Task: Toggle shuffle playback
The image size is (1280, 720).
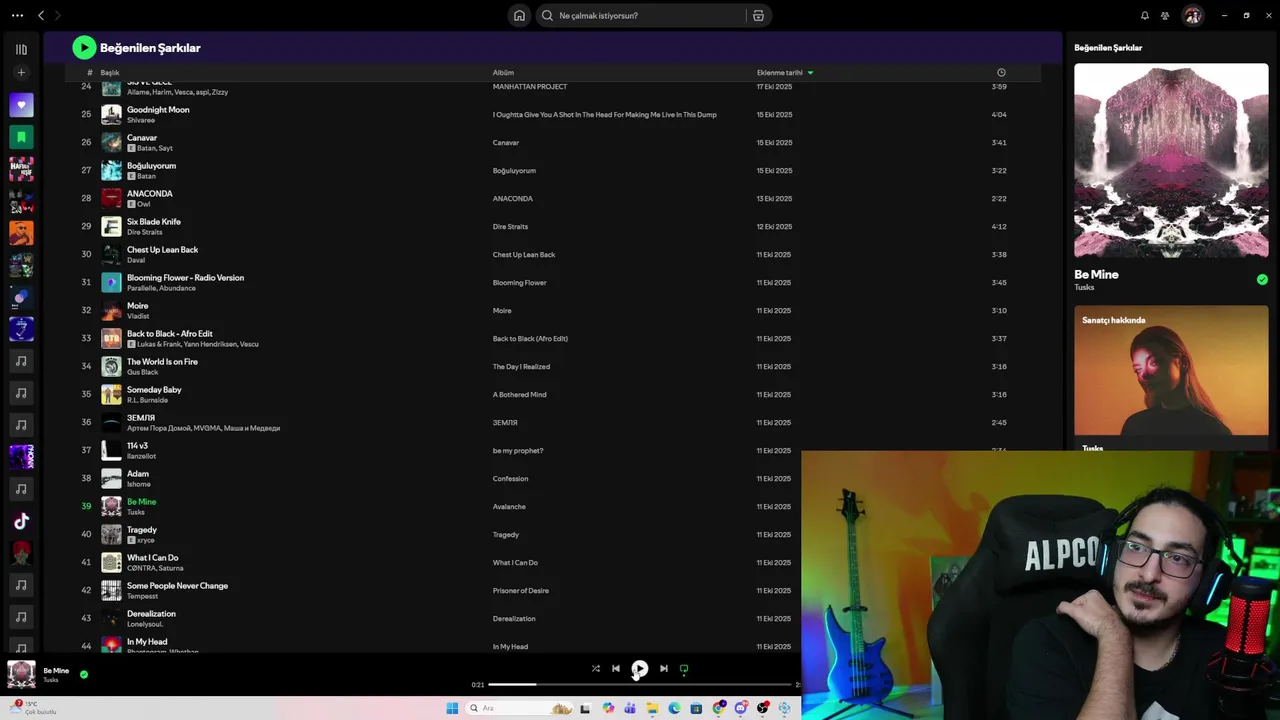Action: tap(595, 668)
